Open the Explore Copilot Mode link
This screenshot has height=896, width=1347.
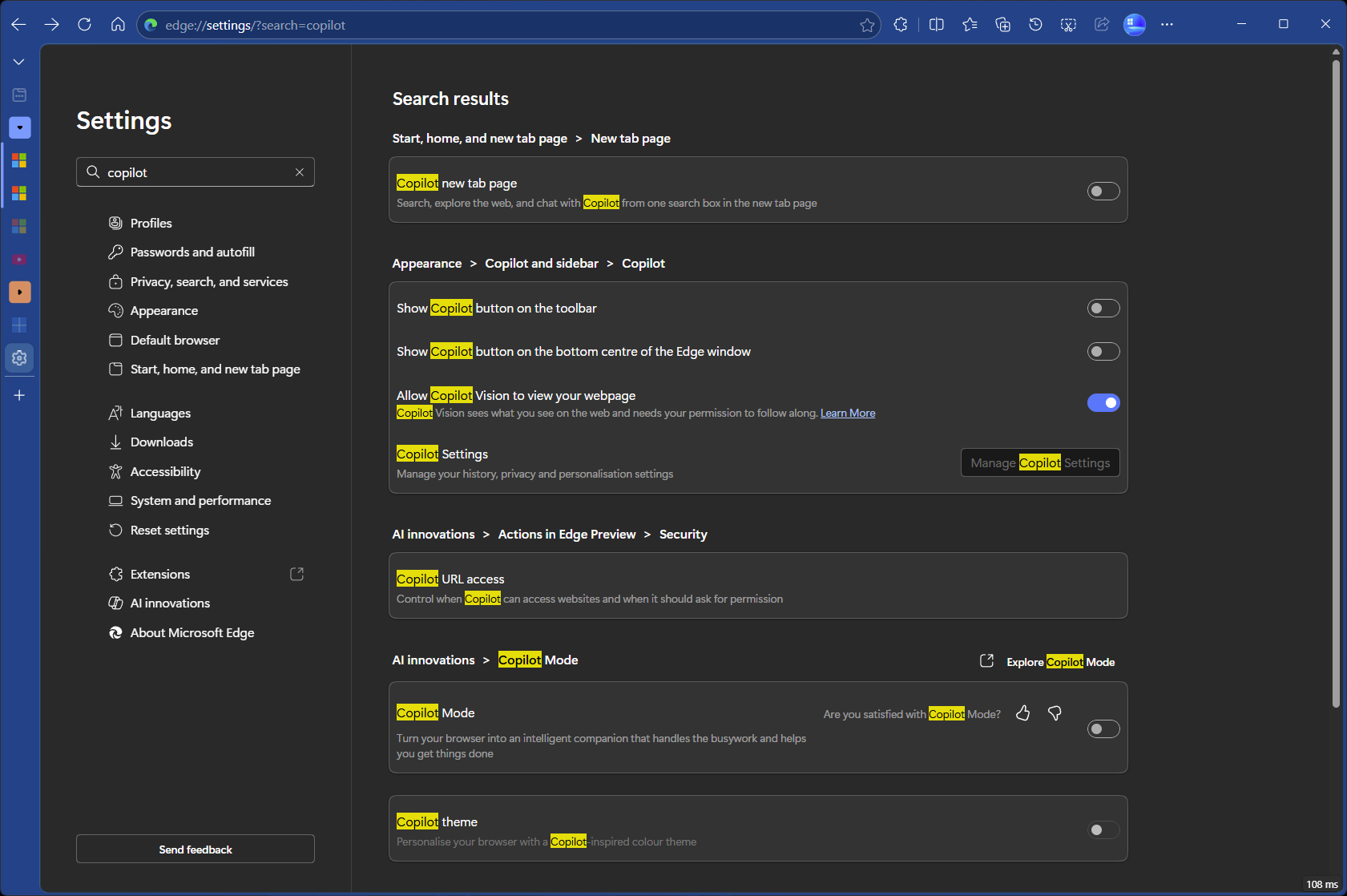[1047, 662]
